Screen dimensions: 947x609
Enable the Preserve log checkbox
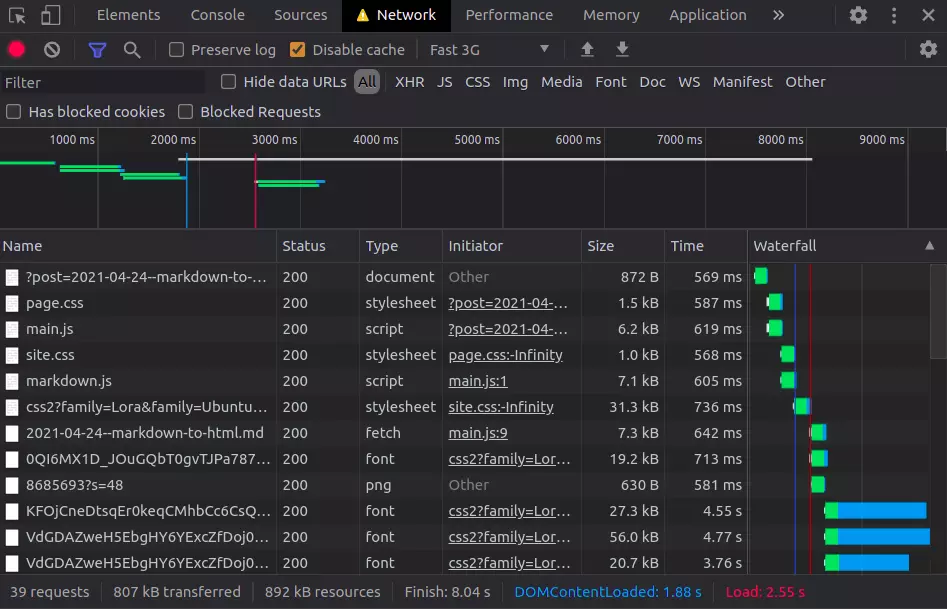tap(177, 50)
